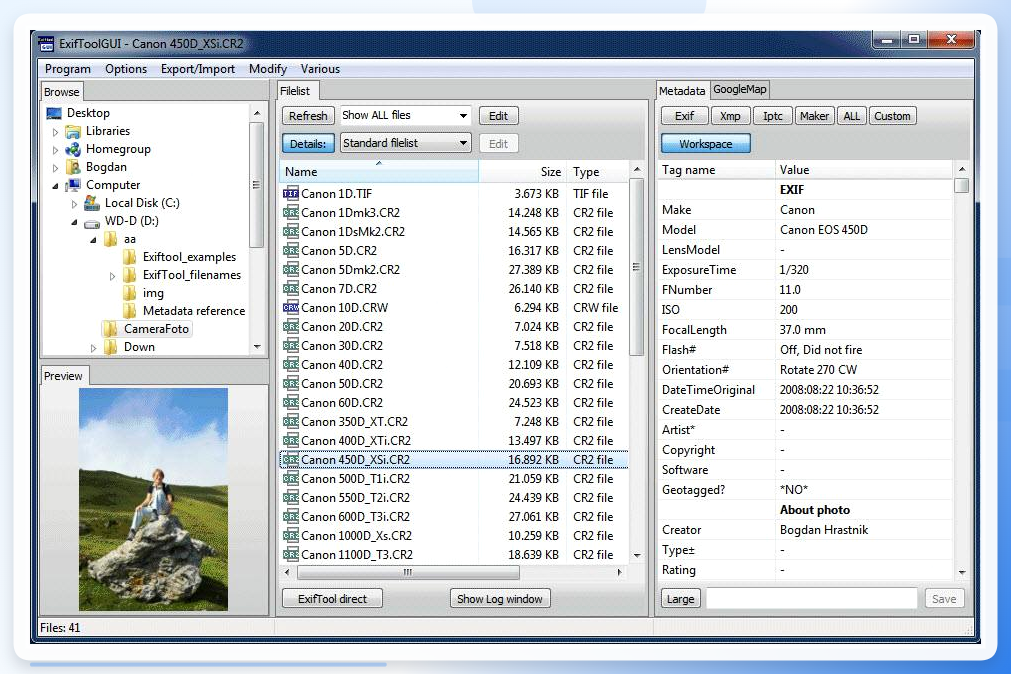Show Xmp metadata tags

pos(730,116)
